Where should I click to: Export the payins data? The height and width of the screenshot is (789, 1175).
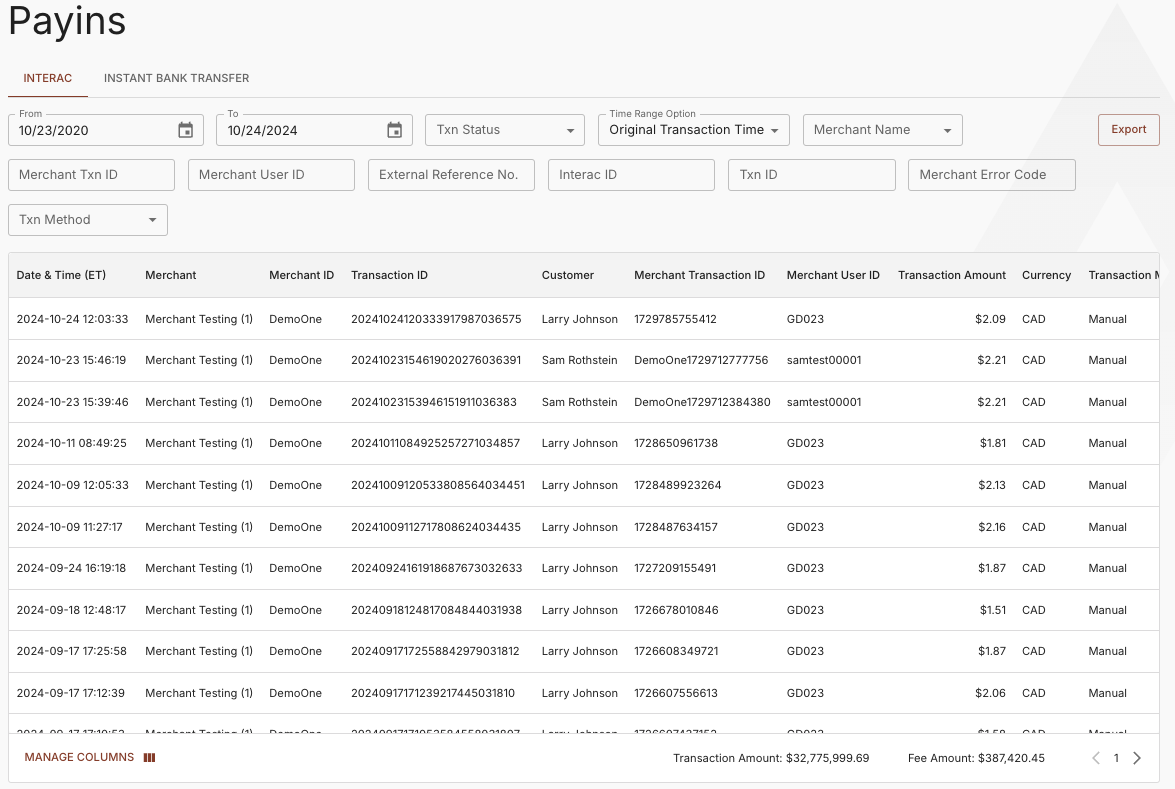tap(1128, 129)
